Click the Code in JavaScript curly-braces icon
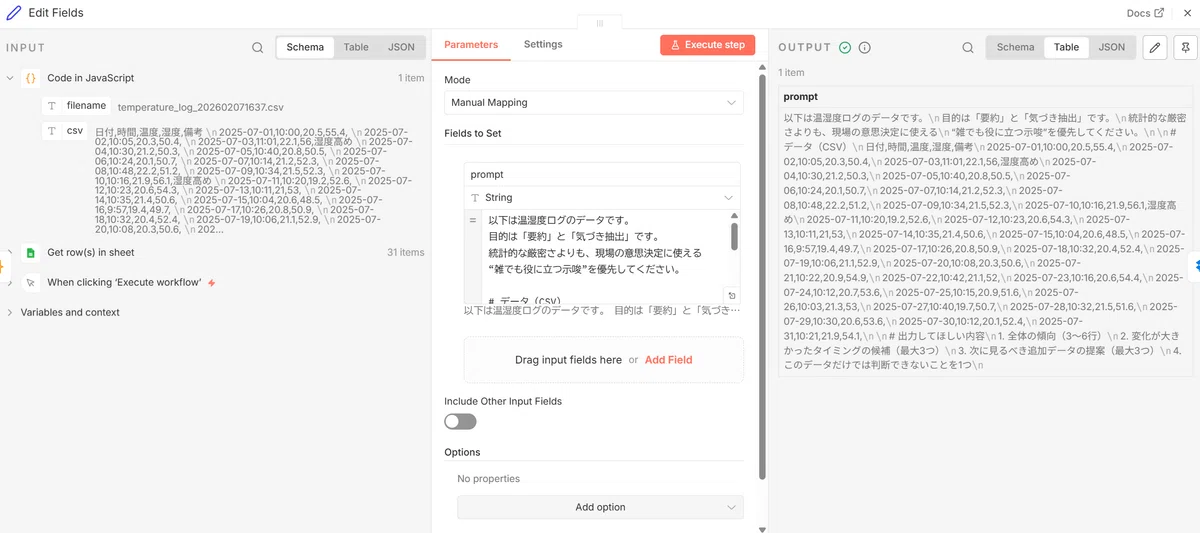The image size is (1200, 533). 30,78
